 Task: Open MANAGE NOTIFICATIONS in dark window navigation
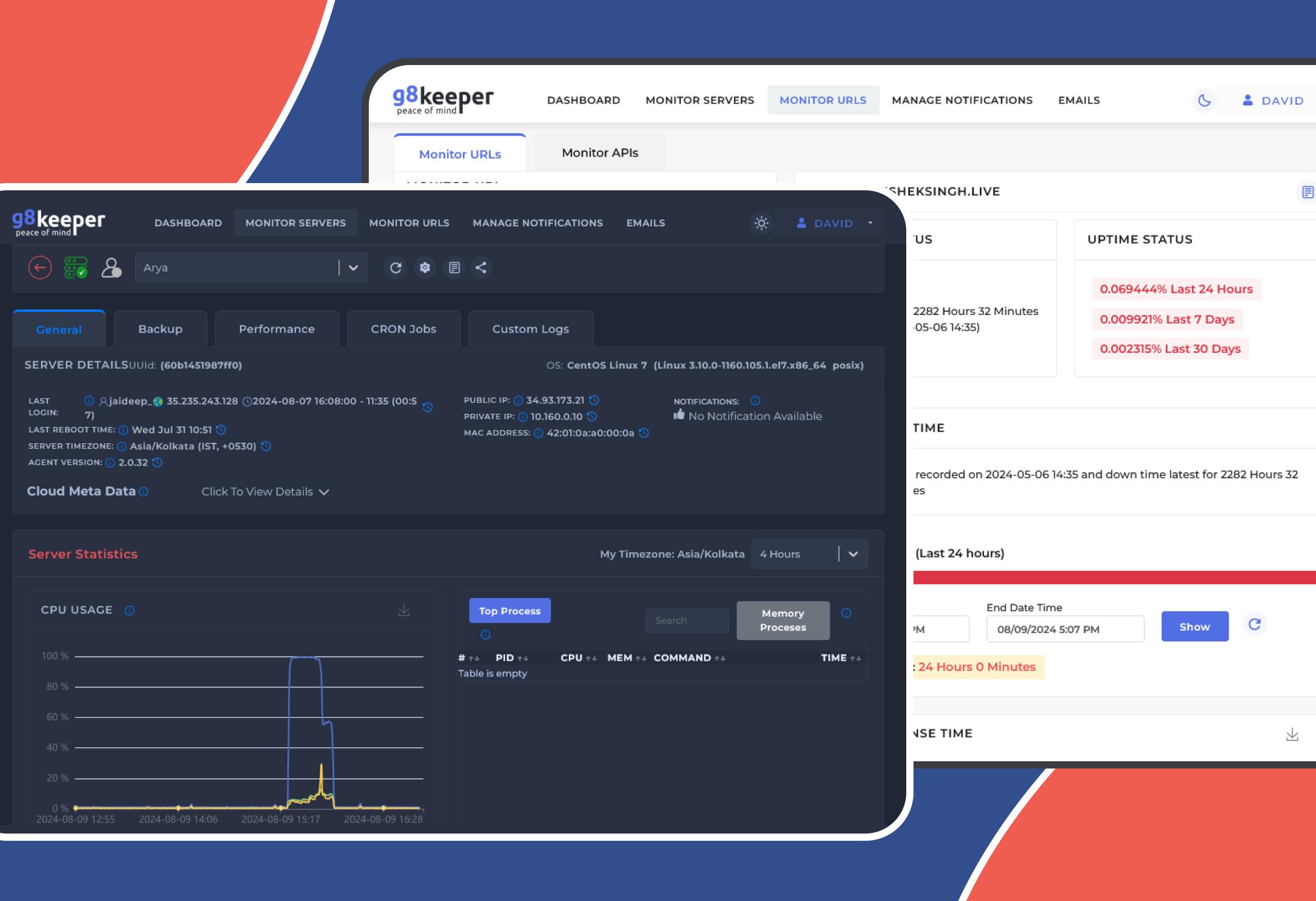[537, 223]
